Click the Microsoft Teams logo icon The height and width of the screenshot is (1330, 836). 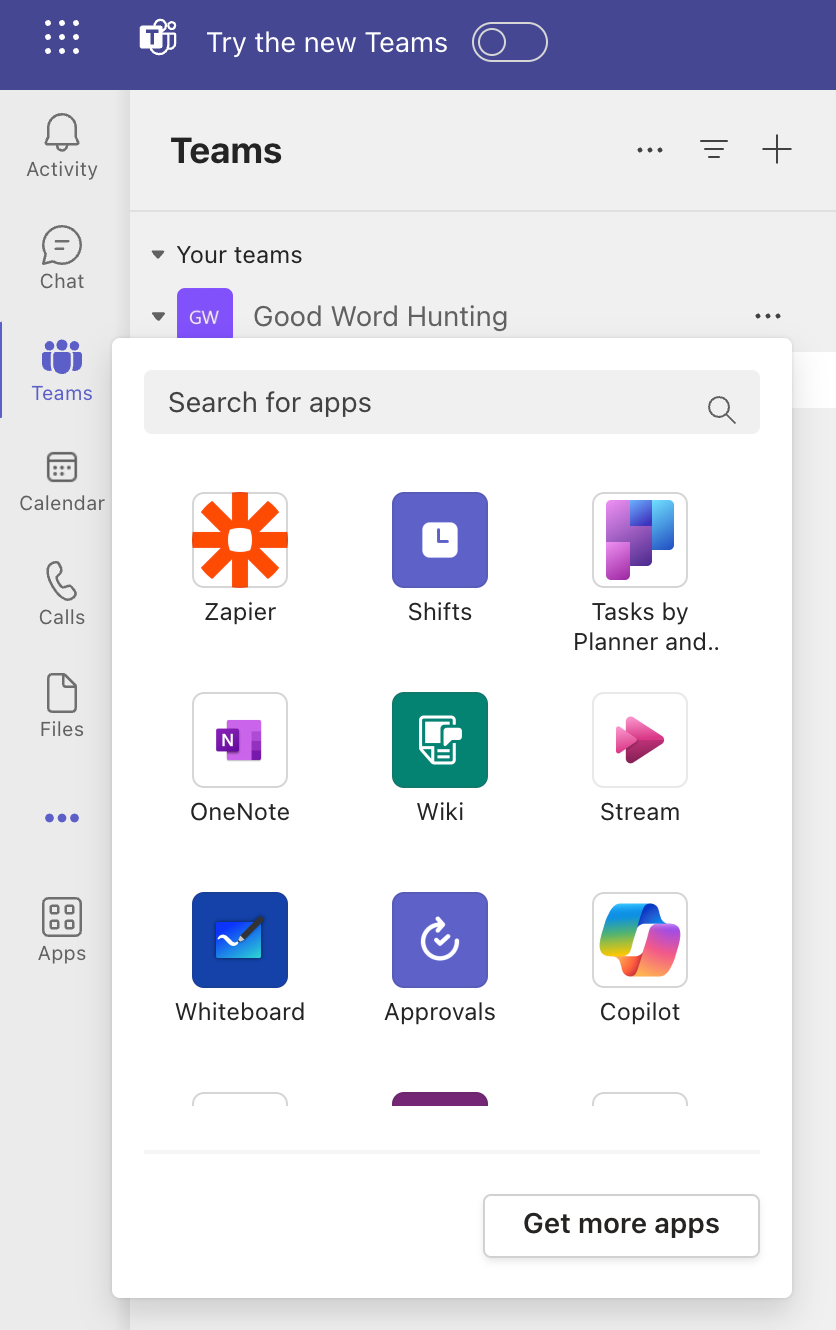(158, 40)
